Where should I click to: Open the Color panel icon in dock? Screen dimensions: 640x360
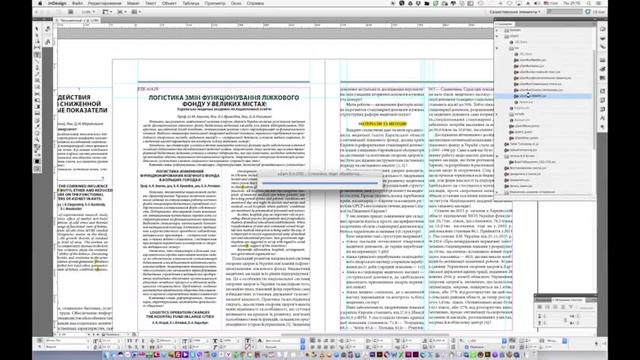pos(602,69)
